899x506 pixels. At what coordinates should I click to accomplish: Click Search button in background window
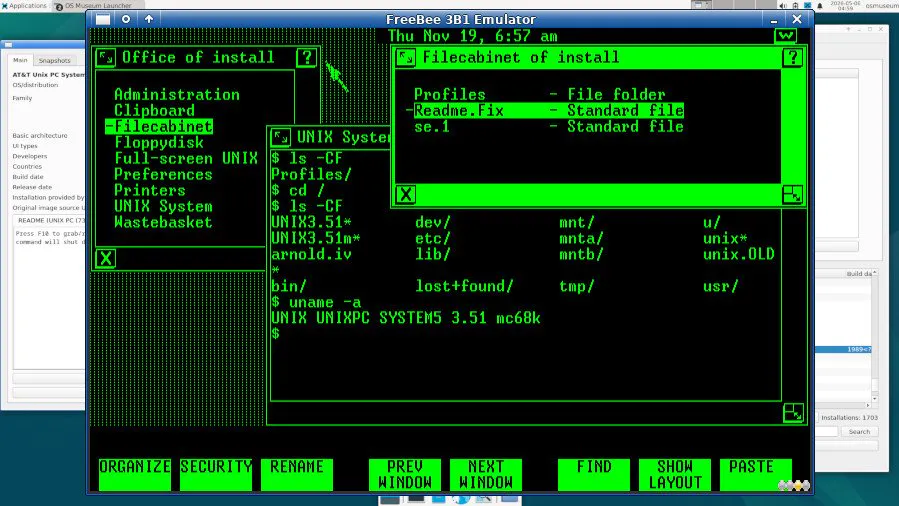click(859, 432)
